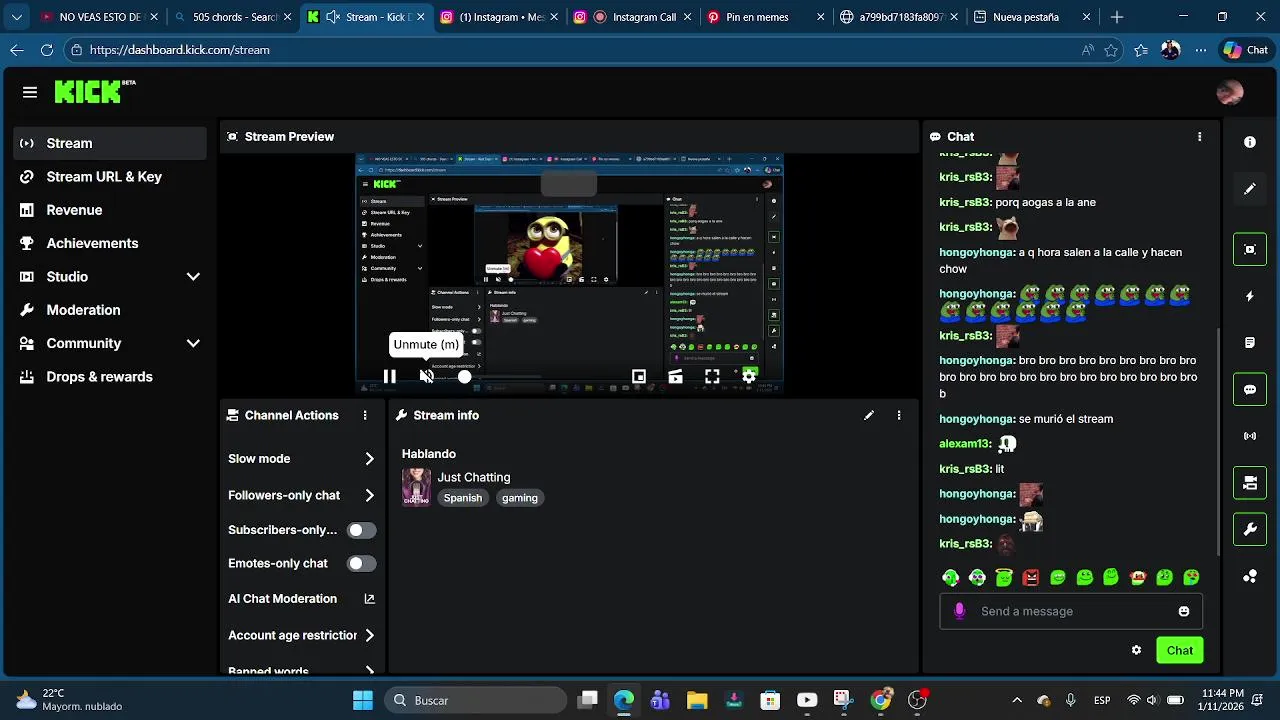Viewport: 1280px width, 720px height.
Task: Click the pencil icon in right sidebar
Action: point(1250,189)
